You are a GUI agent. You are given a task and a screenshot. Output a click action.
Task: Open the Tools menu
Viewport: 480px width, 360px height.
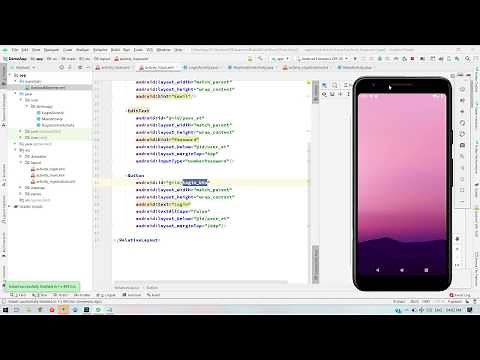click(138, 50)
